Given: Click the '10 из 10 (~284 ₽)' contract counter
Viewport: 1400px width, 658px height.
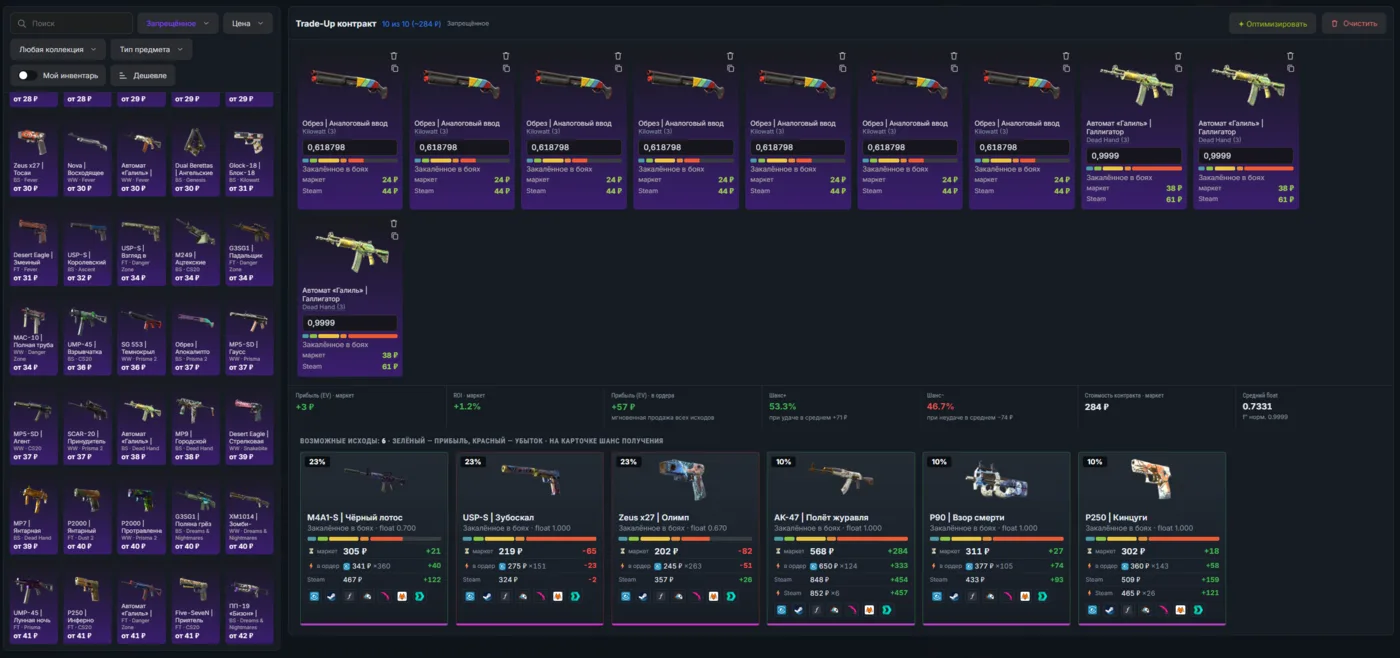Looking at the screenshot, I should 411,23.
